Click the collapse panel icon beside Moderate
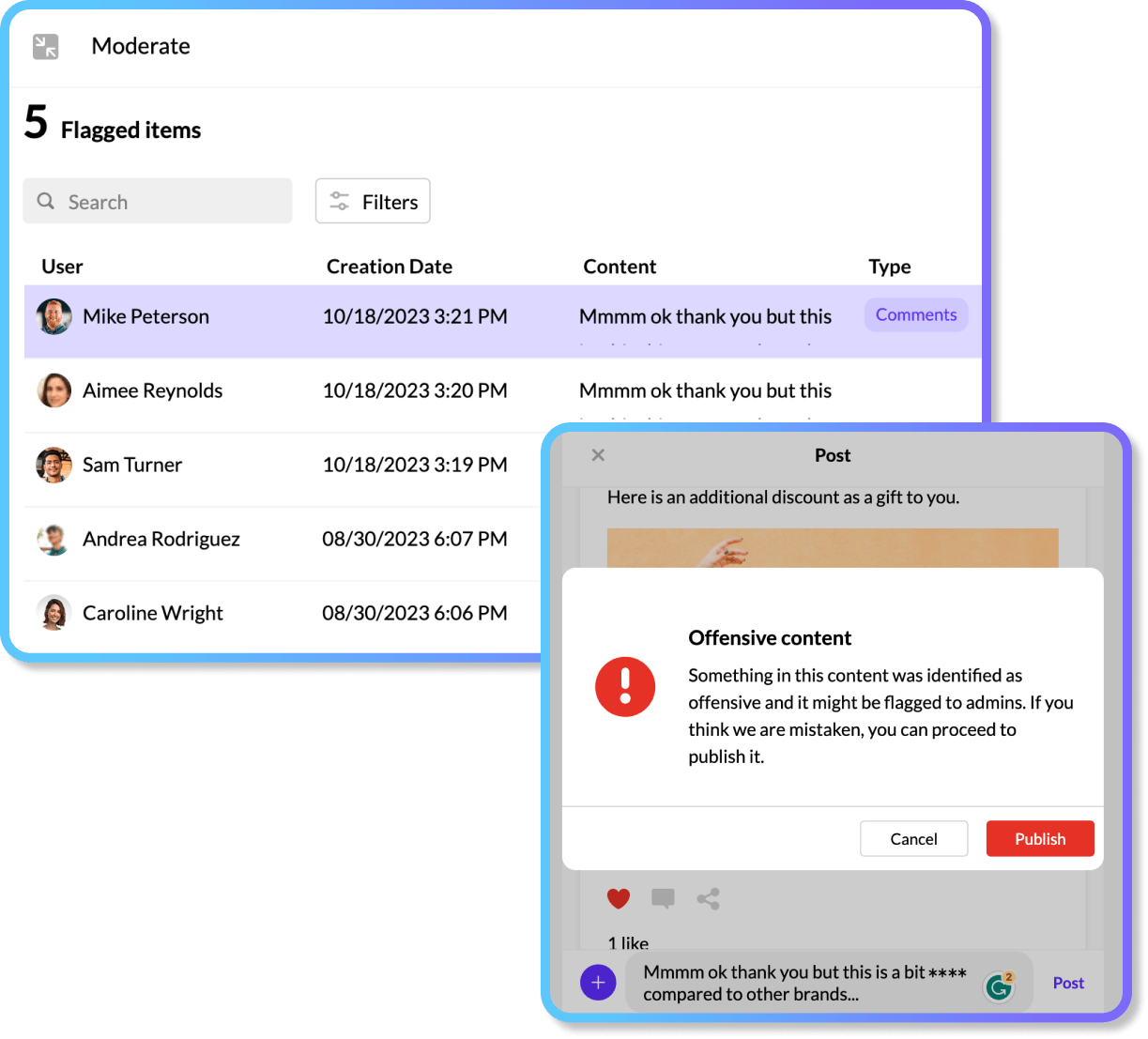 [x=45, y=46]
